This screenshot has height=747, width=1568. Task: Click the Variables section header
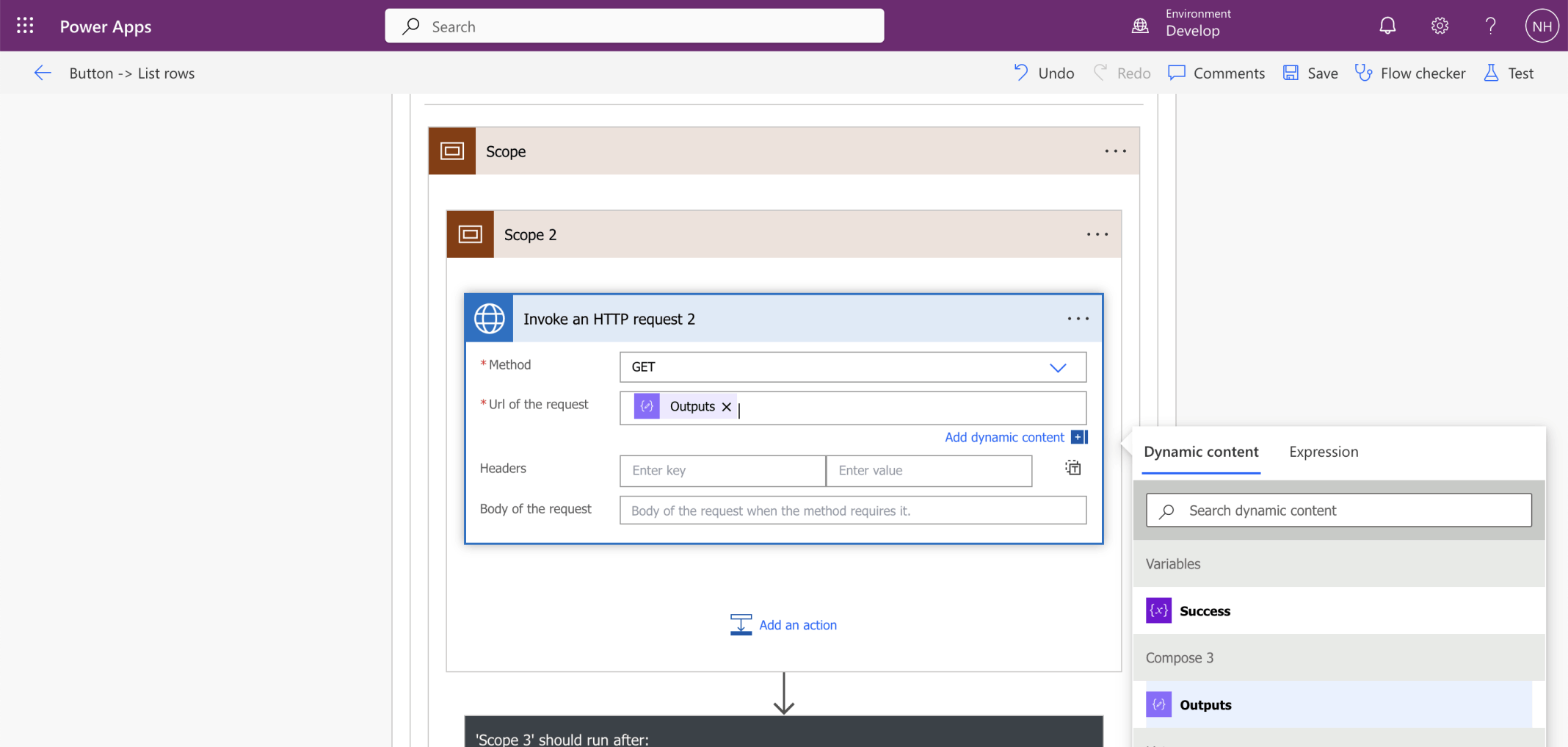(1339, 563)
